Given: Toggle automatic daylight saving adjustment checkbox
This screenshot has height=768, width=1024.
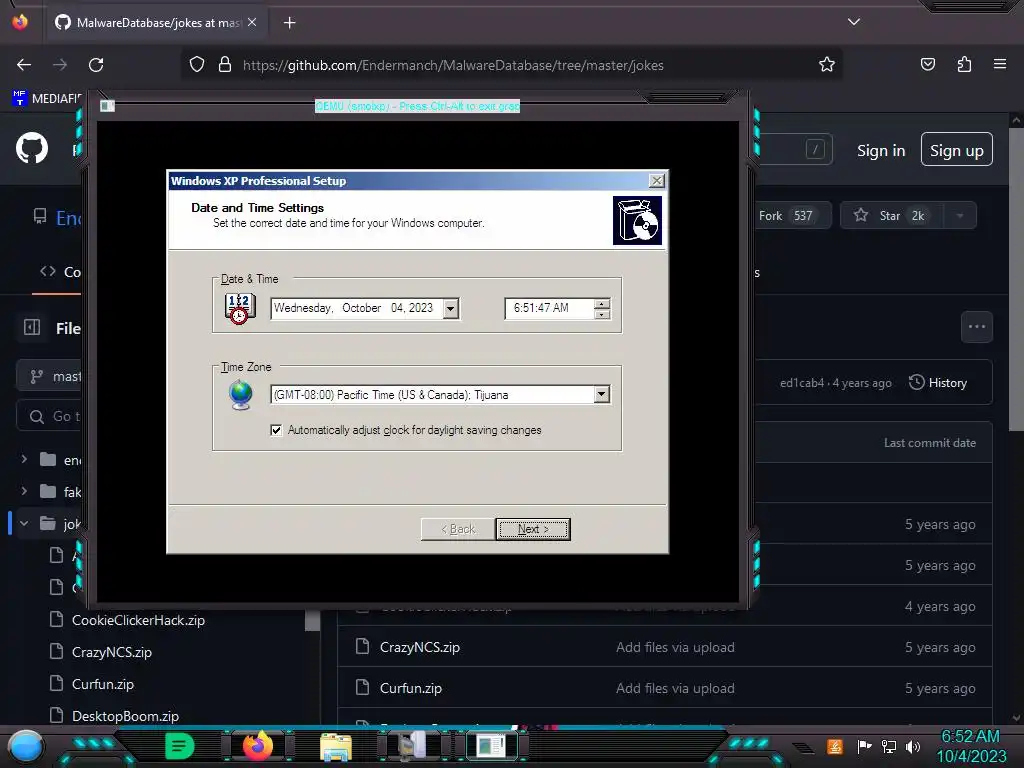Looking at the screenshot, I should click(276, 430).
